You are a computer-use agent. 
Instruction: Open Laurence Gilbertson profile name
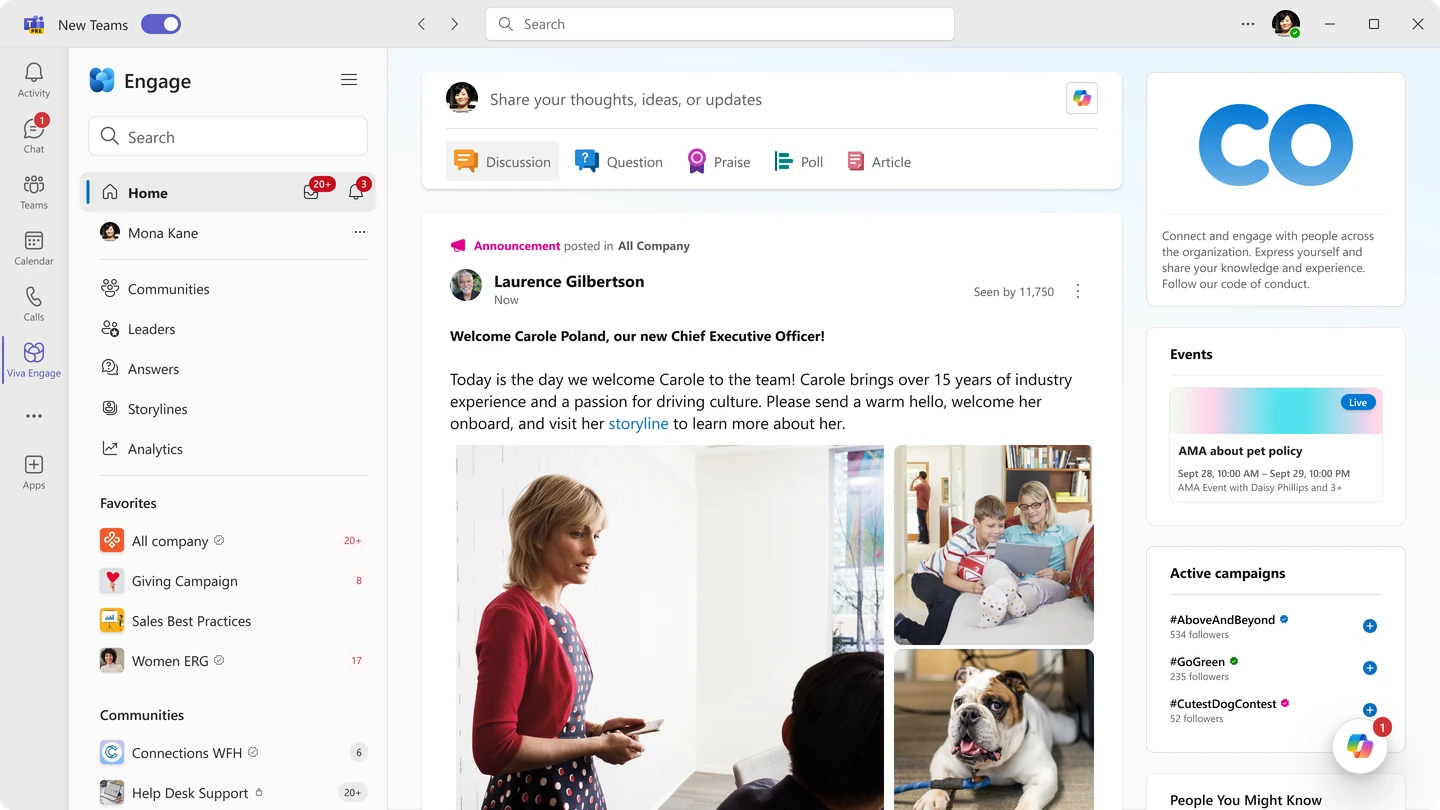pyautogui.click(x=569, y=281)
